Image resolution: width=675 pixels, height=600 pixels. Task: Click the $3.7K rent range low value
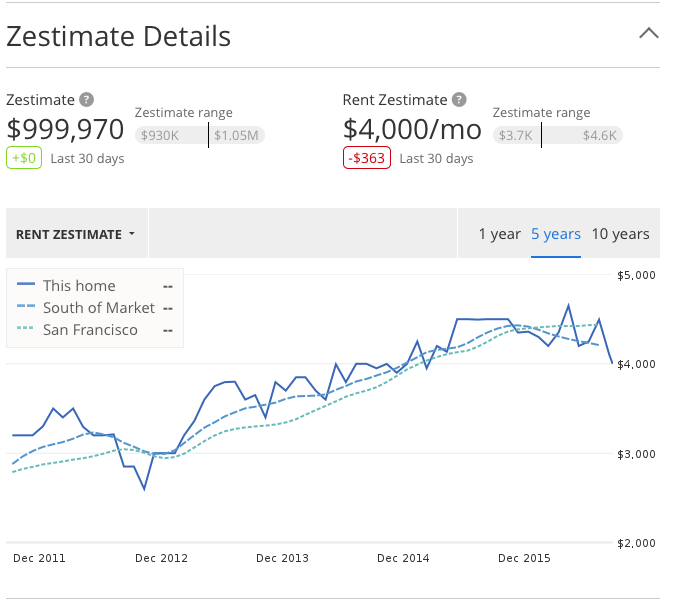pyautogui.click(x=516, y=136)
